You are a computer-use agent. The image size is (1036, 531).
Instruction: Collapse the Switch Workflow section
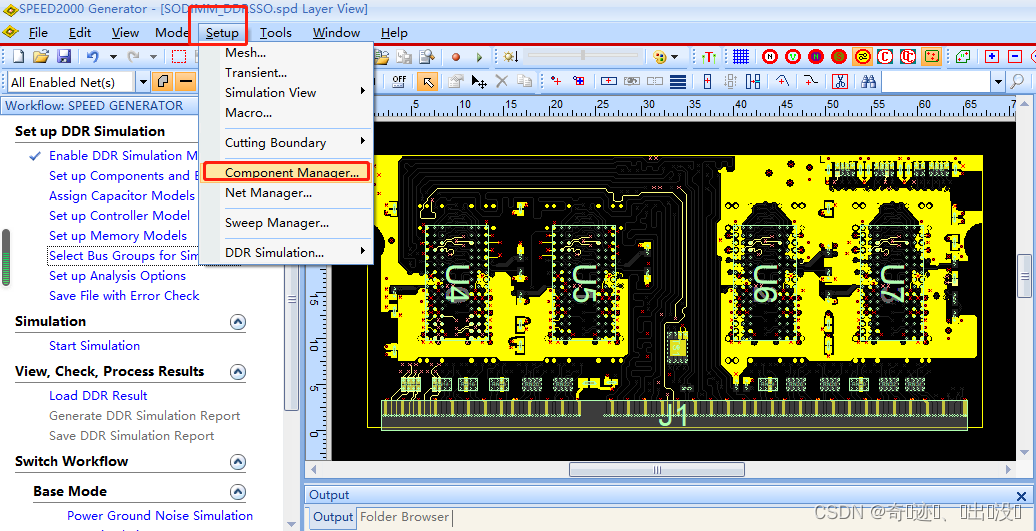(237, 462)
